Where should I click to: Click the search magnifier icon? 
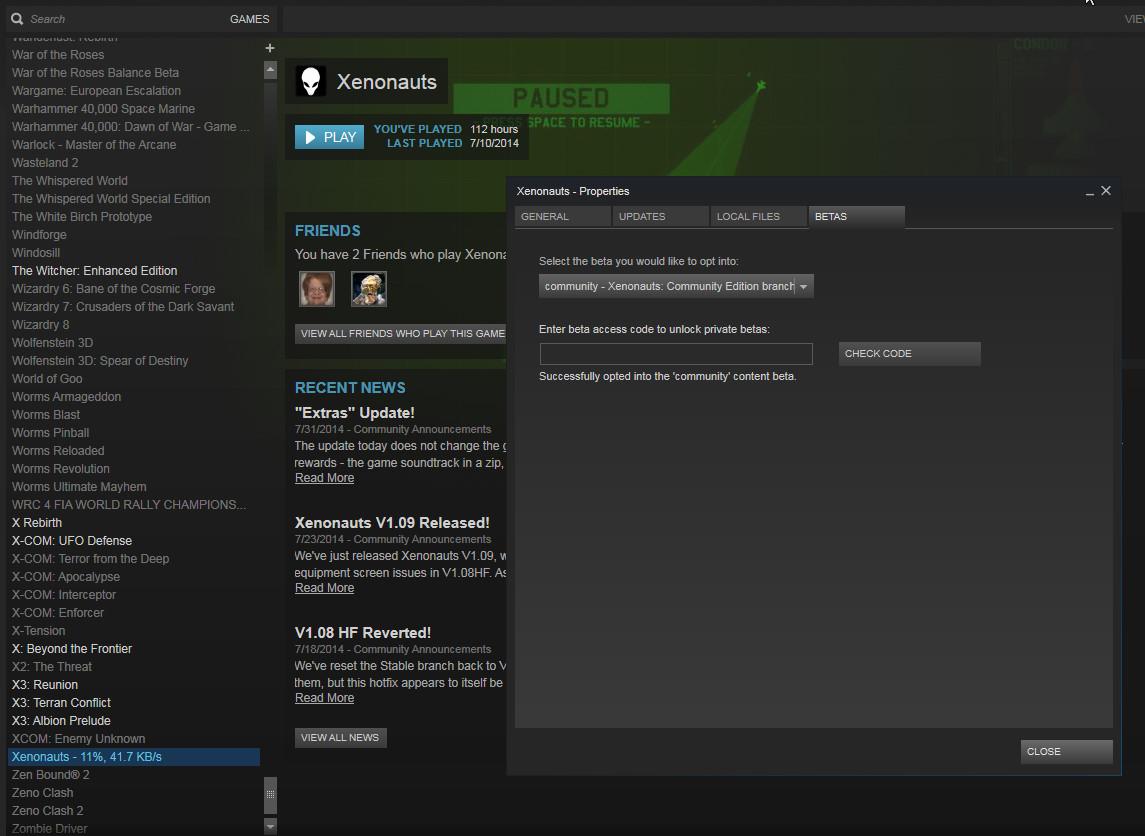click(17, 18)
